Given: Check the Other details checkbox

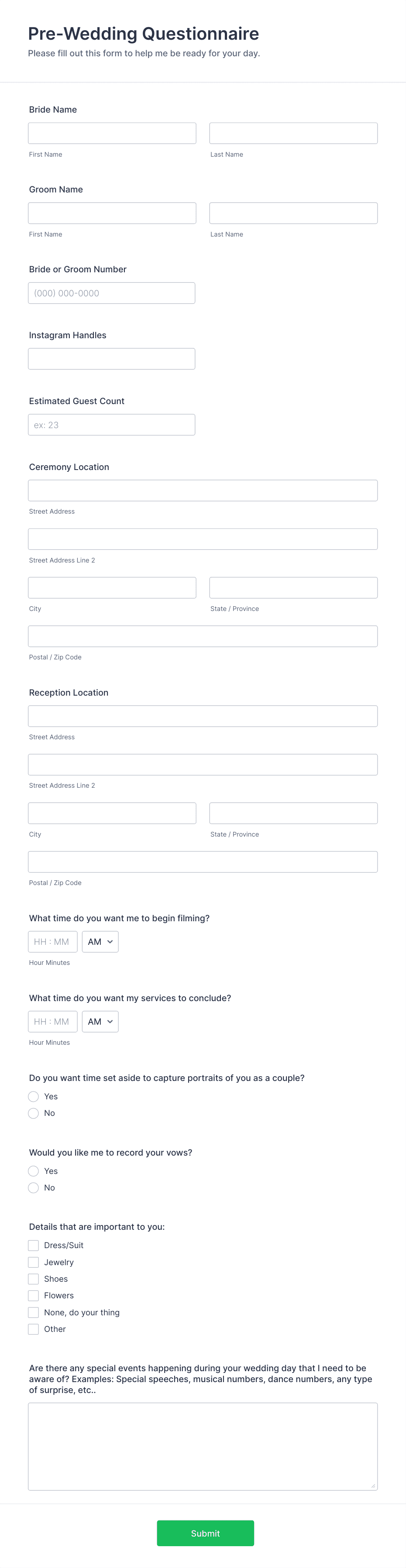Looking at the screenshot, I should point(34,1329).
